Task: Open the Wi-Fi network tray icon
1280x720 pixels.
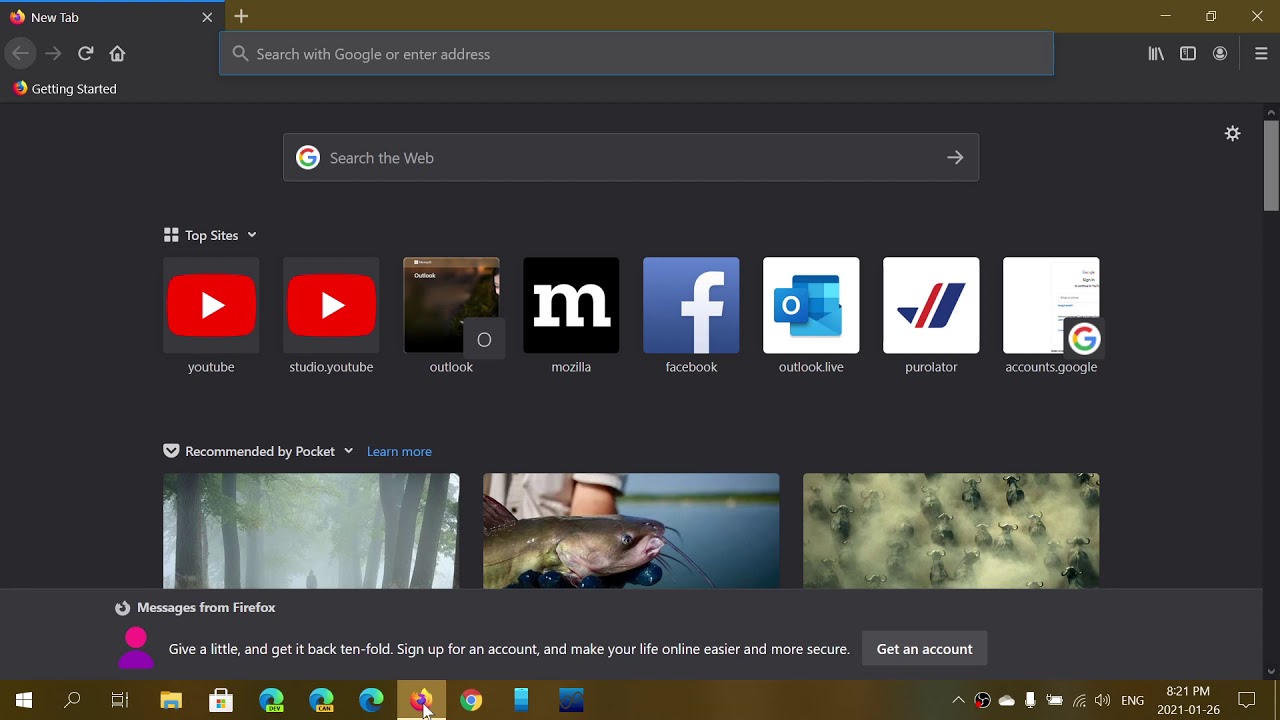Action: click(1079, 700)
